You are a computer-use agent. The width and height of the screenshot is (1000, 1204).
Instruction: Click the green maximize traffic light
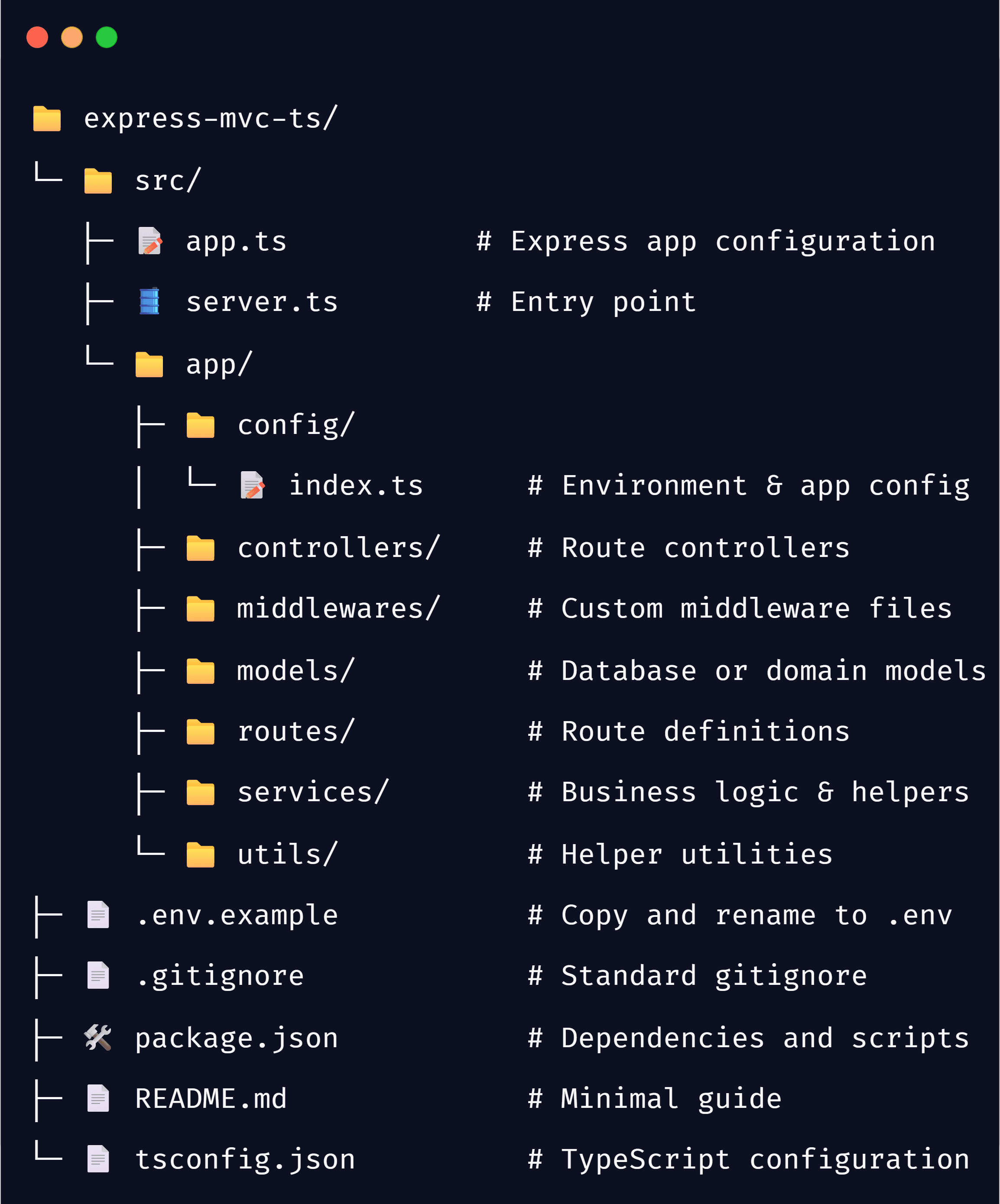[106, 37]
